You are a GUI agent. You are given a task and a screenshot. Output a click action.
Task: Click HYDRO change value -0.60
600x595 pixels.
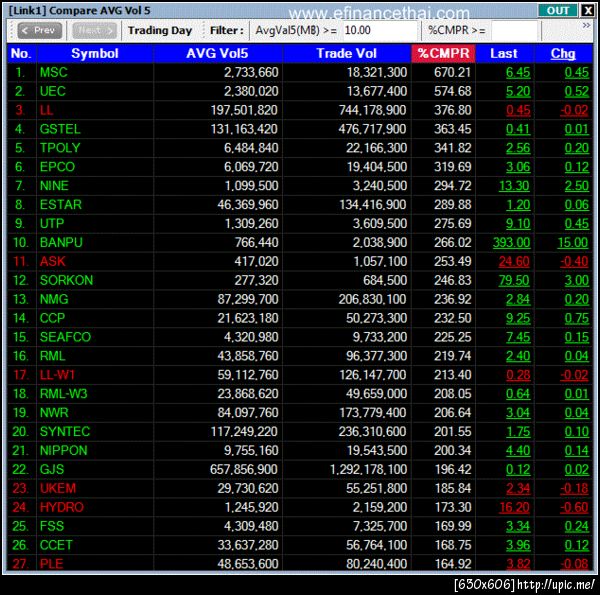pyautogui.click(x=574, y=507)
